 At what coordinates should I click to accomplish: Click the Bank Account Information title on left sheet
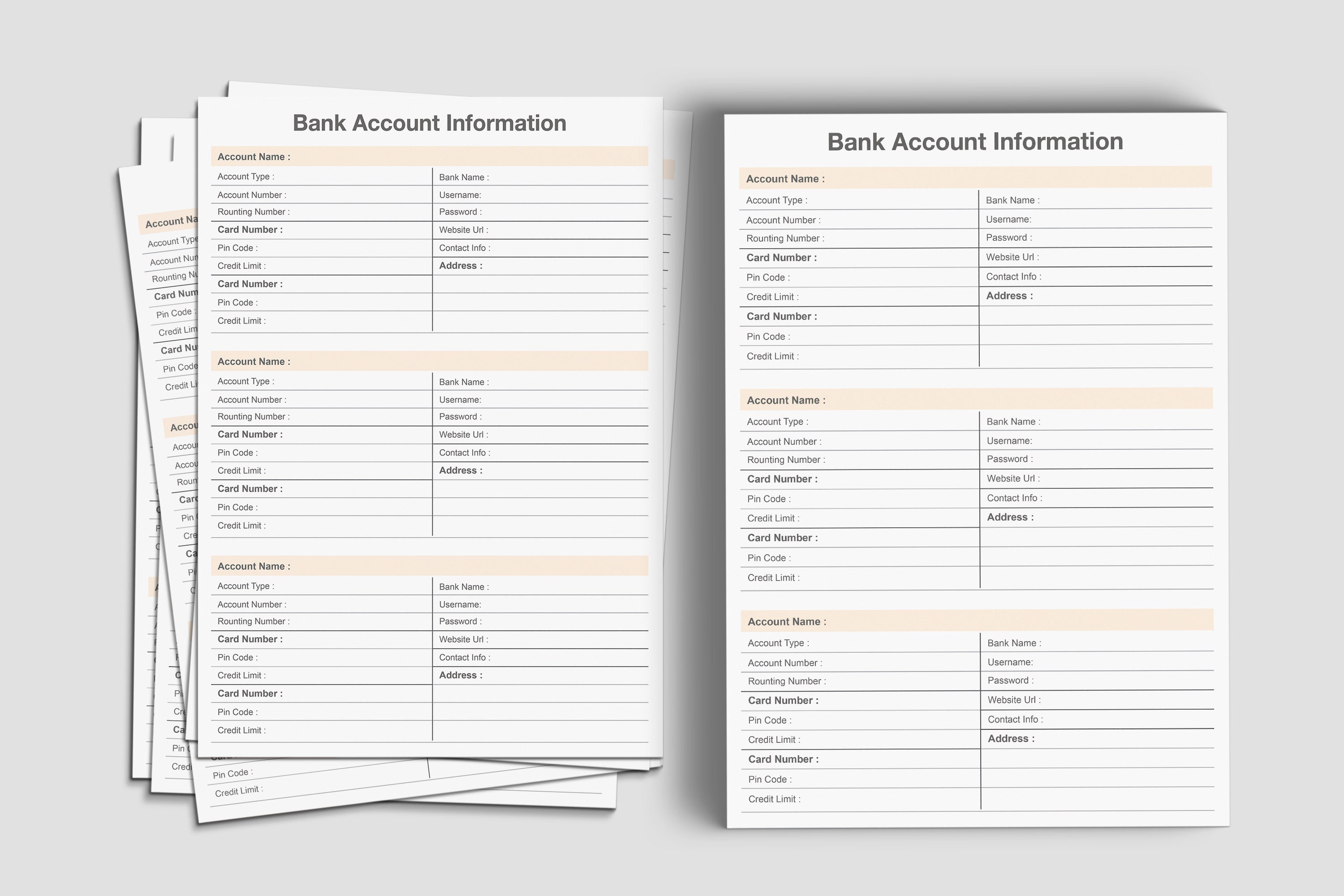[x=430, y=122]
